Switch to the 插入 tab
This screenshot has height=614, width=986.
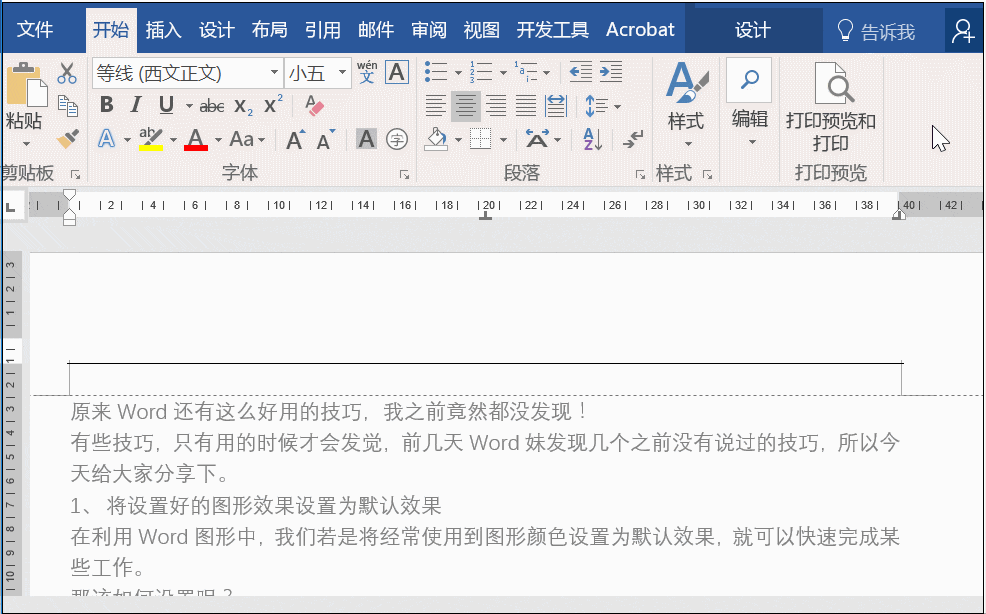pyautogui.click(x=163, y=30)
